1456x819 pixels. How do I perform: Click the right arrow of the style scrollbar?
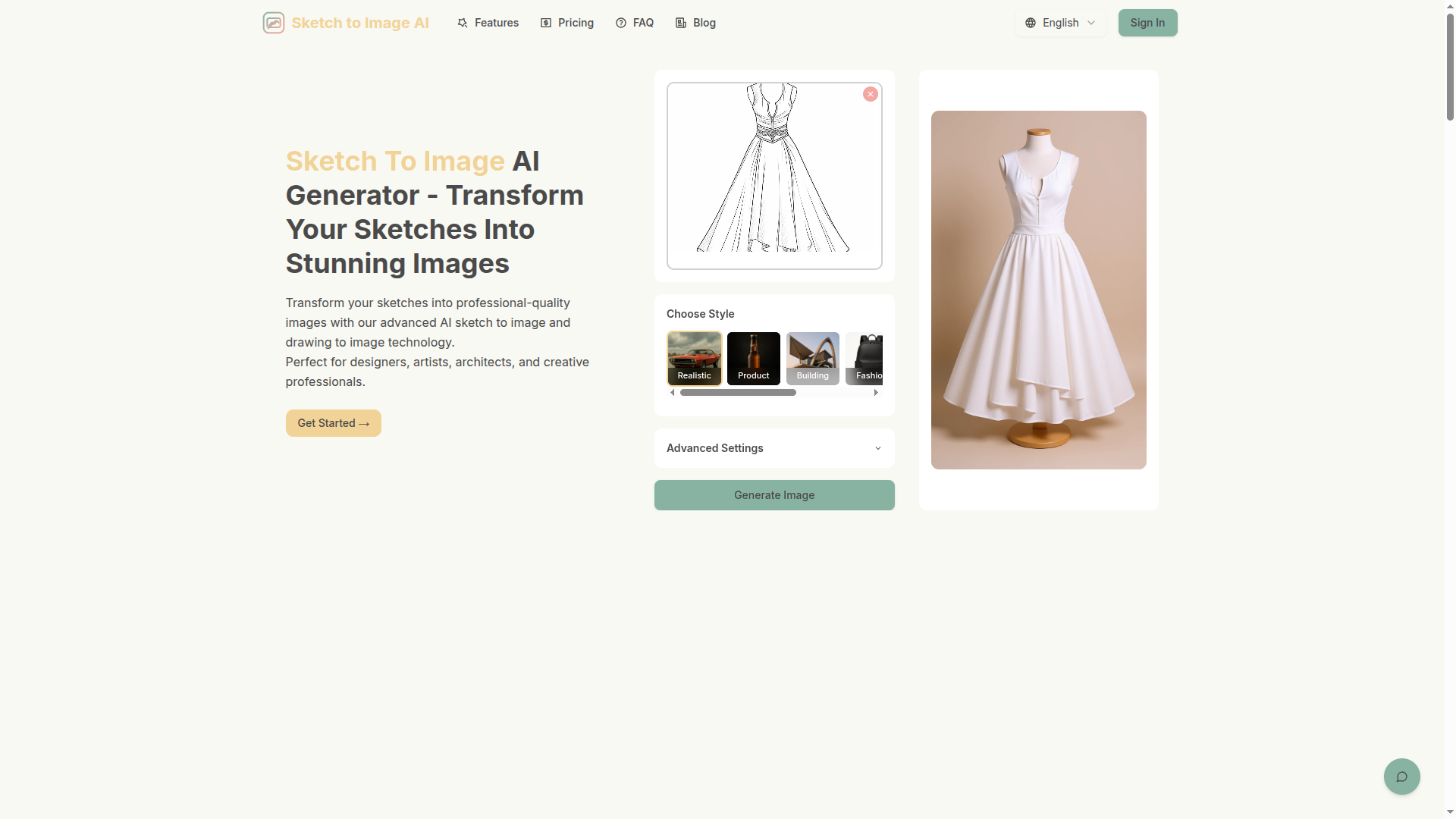coord(876,393)
